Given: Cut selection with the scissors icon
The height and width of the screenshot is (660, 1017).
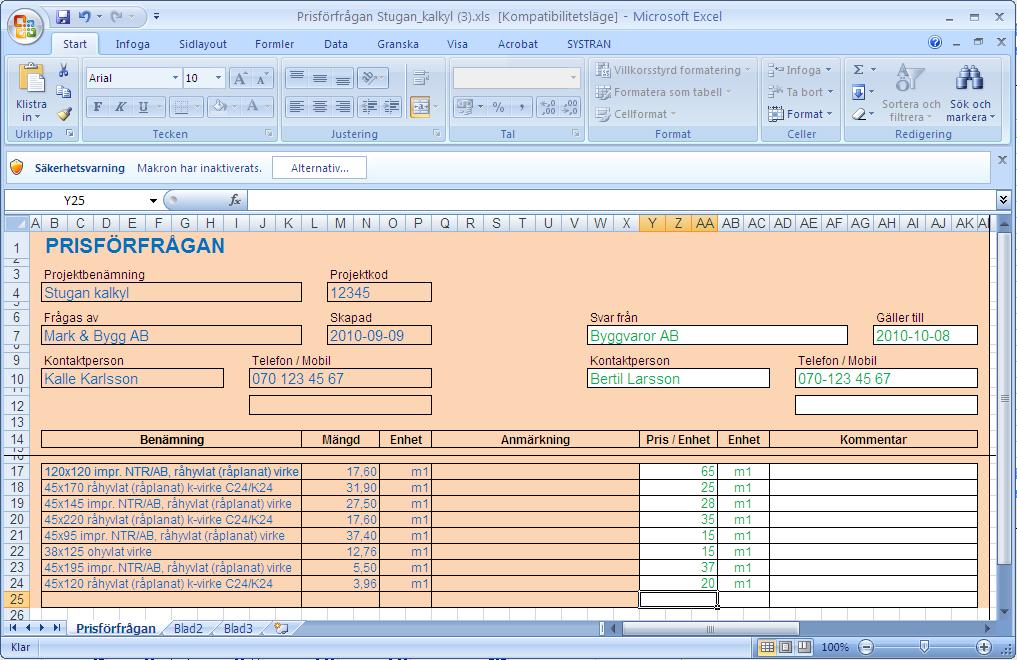Looking at the screenshot, I should (64, 70).
